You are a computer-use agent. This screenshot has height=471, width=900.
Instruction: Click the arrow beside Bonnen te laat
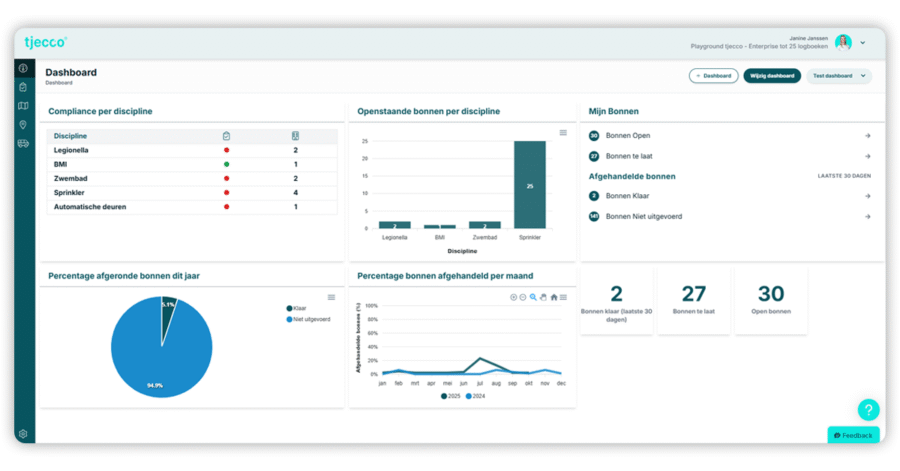tap(868, 156)
